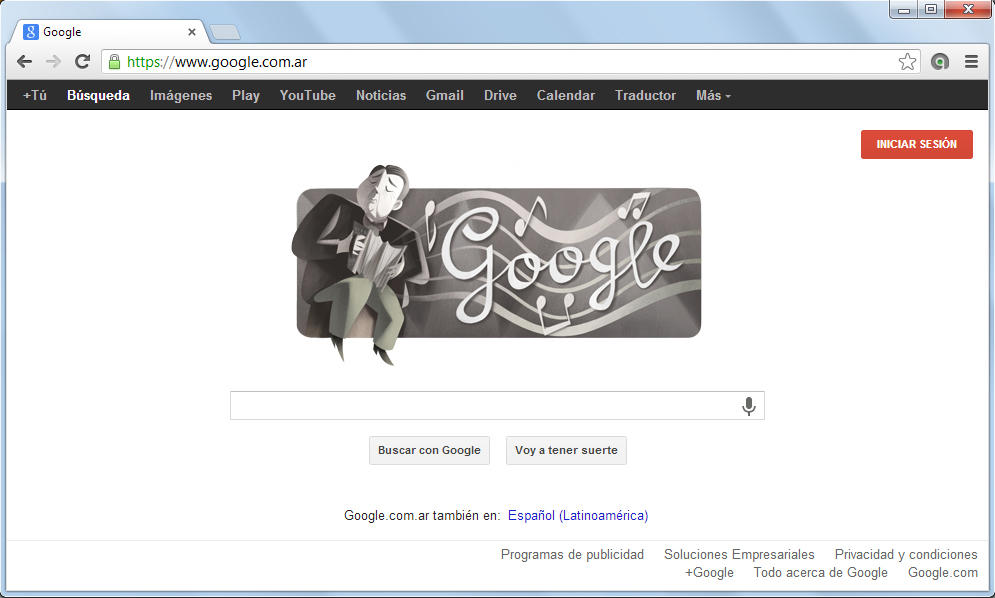Open Gmail from the navigation bar
Viewport: 995px width, 598px height.
pos(445,95)
